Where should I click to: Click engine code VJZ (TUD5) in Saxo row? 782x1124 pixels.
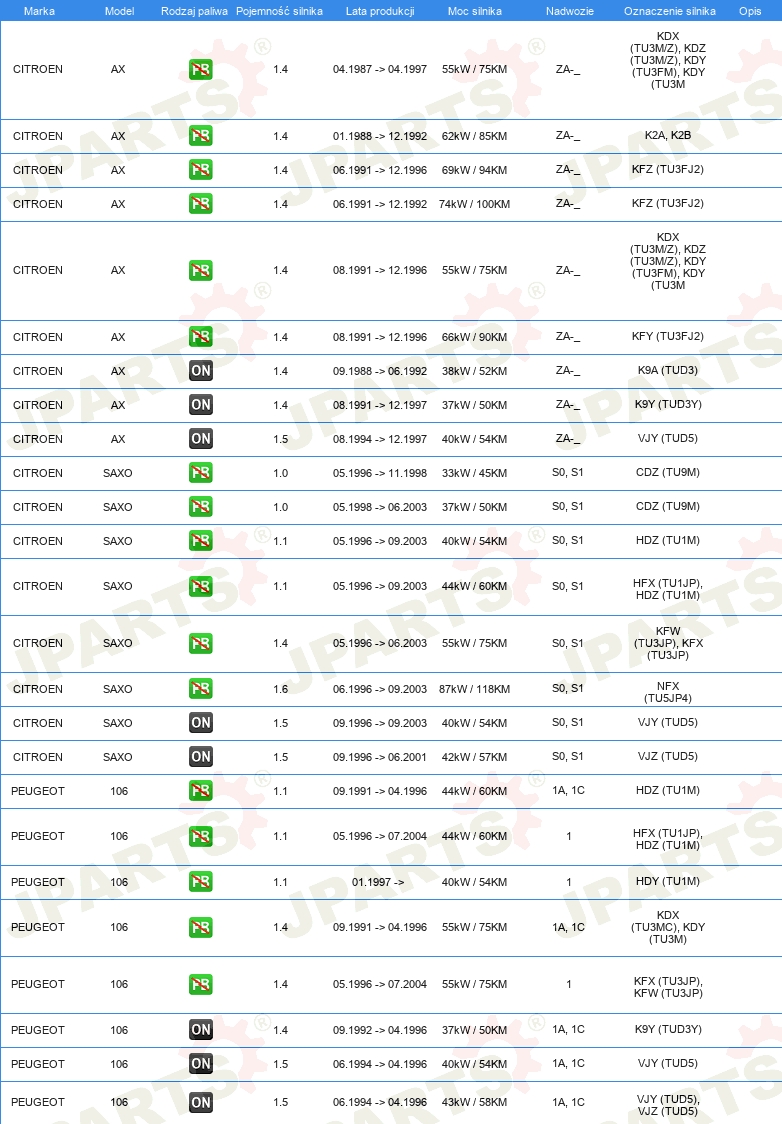tap(668, 756)
